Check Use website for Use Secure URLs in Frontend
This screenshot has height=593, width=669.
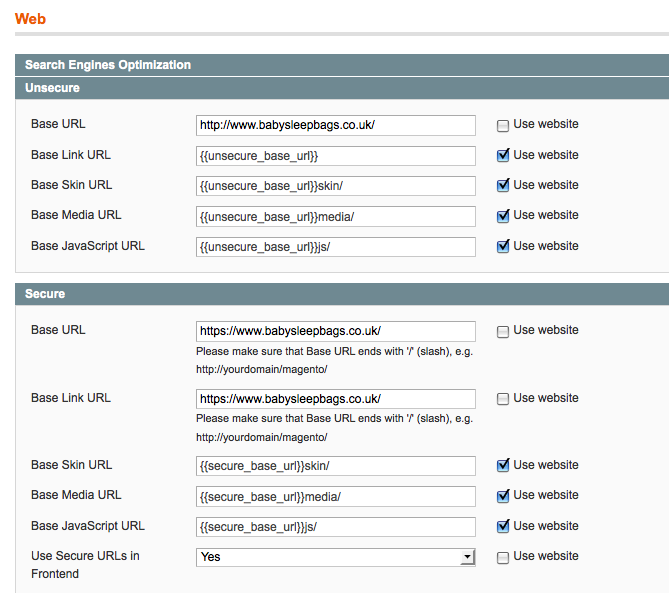(x=503, y=558)
